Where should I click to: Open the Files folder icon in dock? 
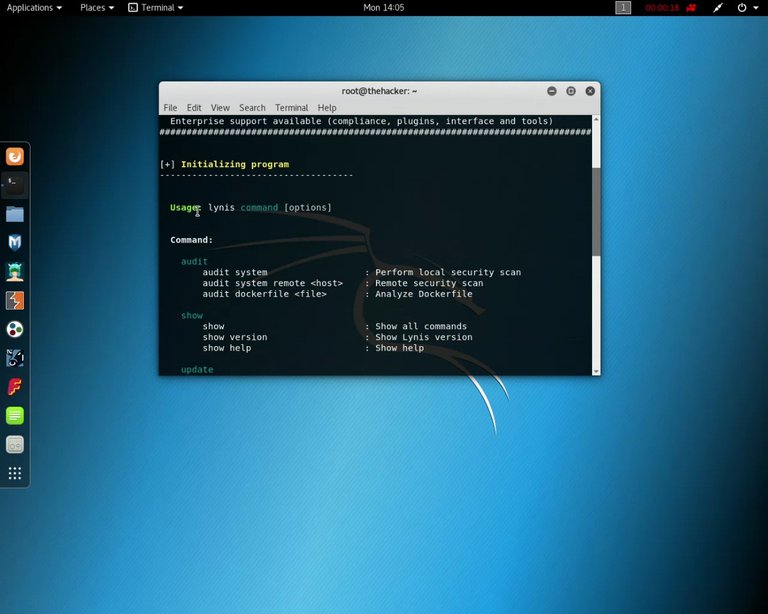tap(15, 214)
